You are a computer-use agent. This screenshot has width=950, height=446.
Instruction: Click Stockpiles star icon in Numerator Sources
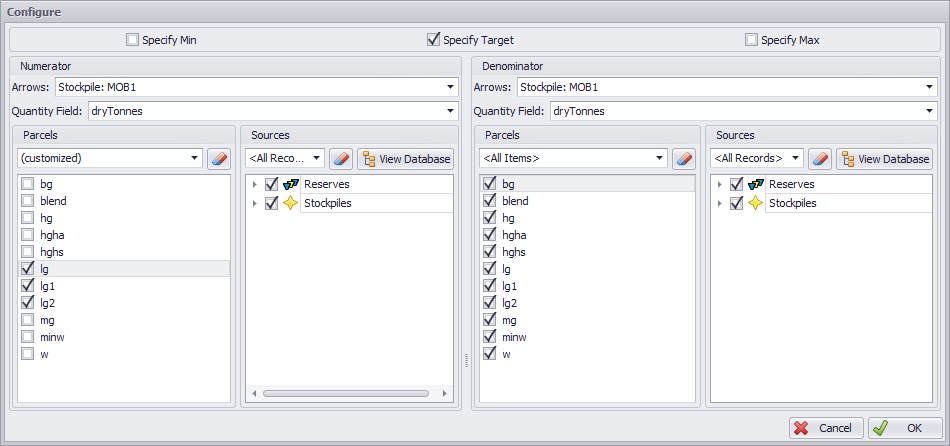pos(291,203)
